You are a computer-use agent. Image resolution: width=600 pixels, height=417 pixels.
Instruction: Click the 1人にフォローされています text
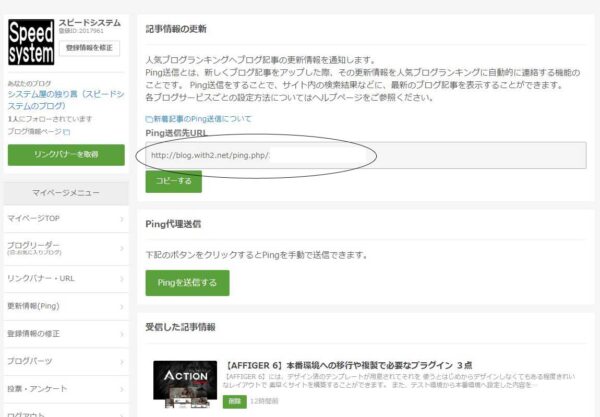click(50, 119)
